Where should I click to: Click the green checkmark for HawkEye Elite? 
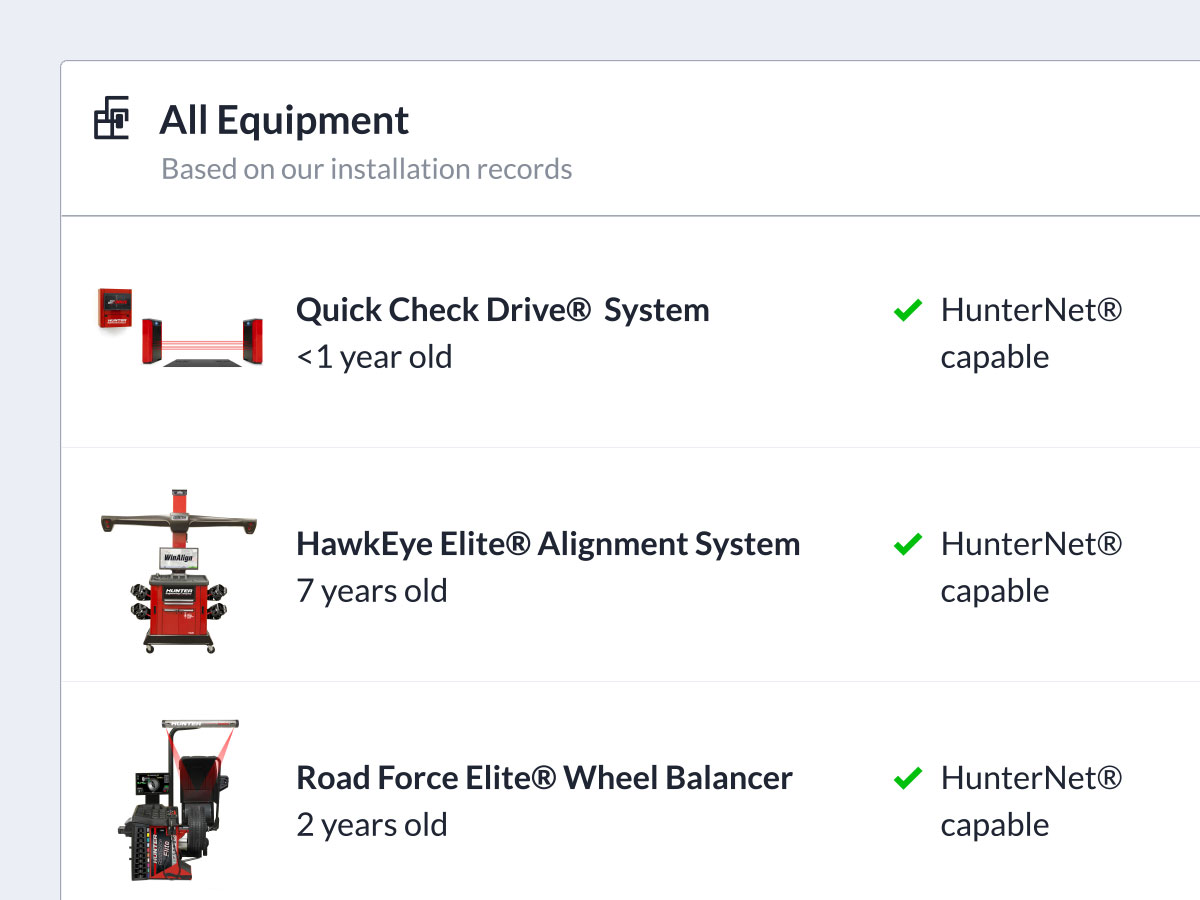point(907,545)
